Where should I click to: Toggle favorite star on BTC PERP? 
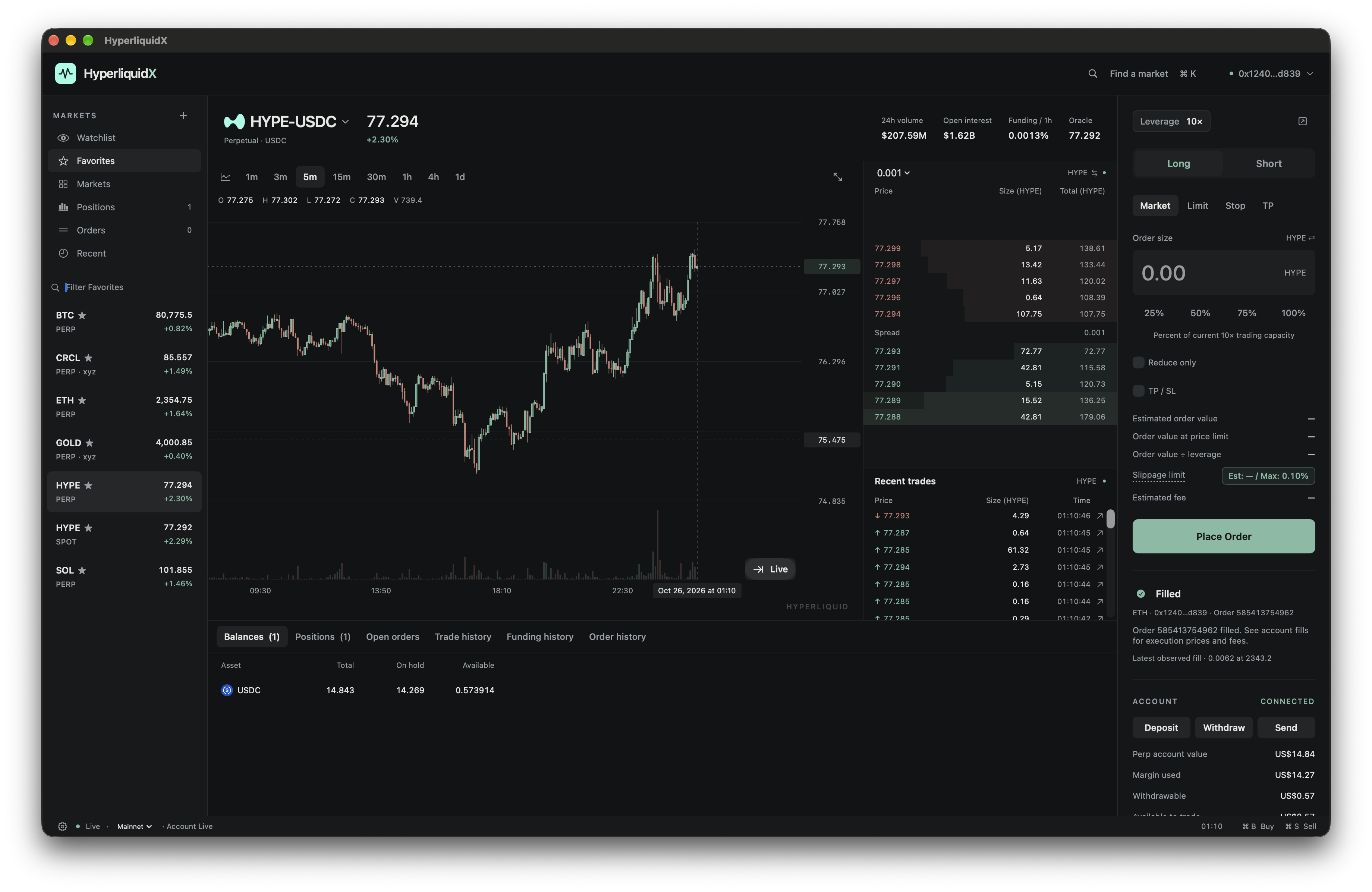coord(82,315)
